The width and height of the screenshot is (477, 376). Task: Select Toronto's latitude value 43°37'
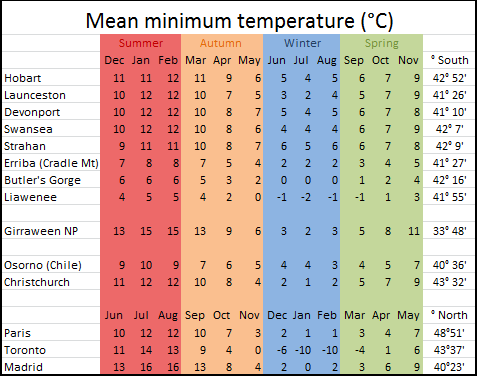[x=450, y=350]
